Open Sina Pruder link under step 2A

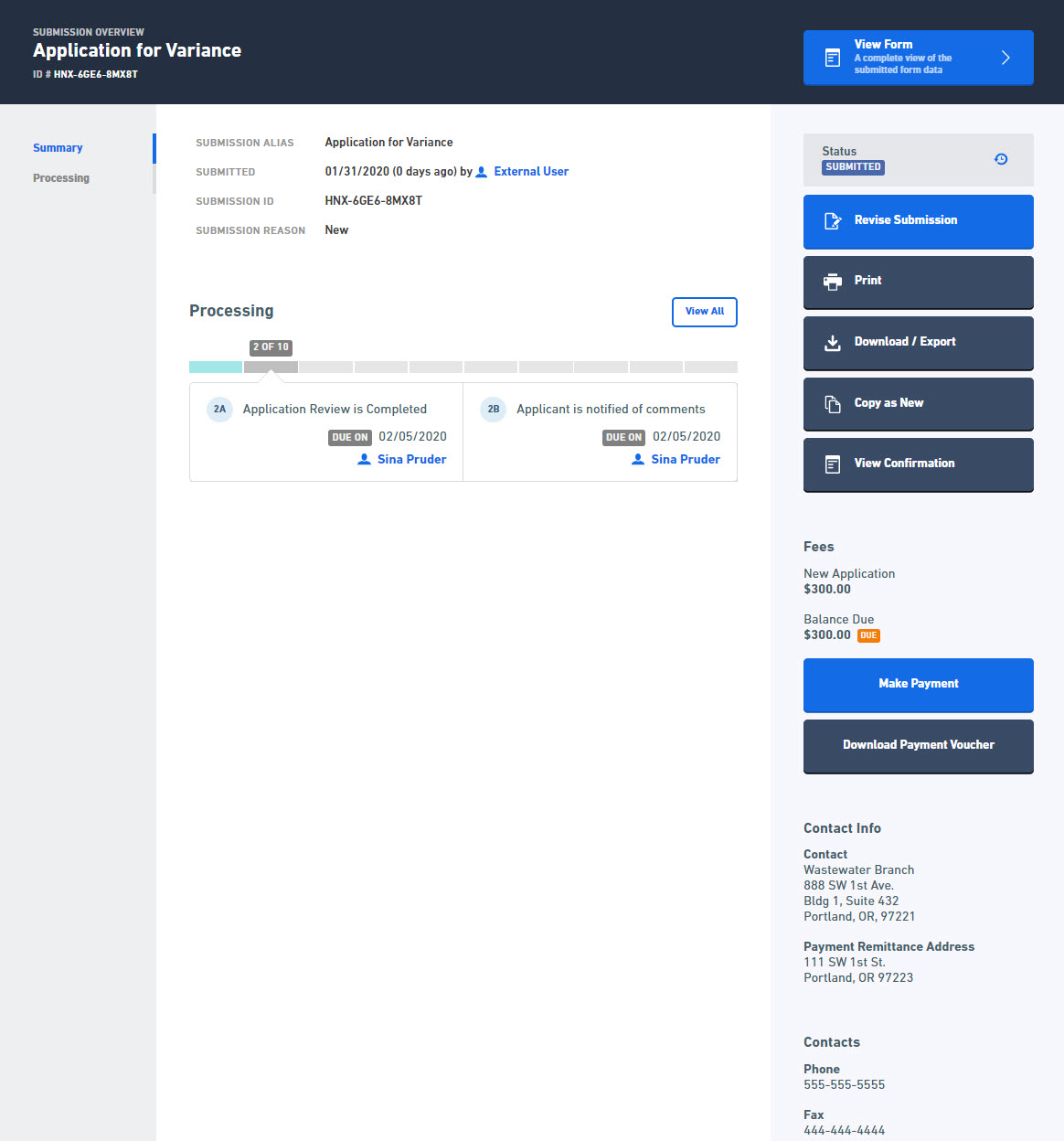point(412,460)
